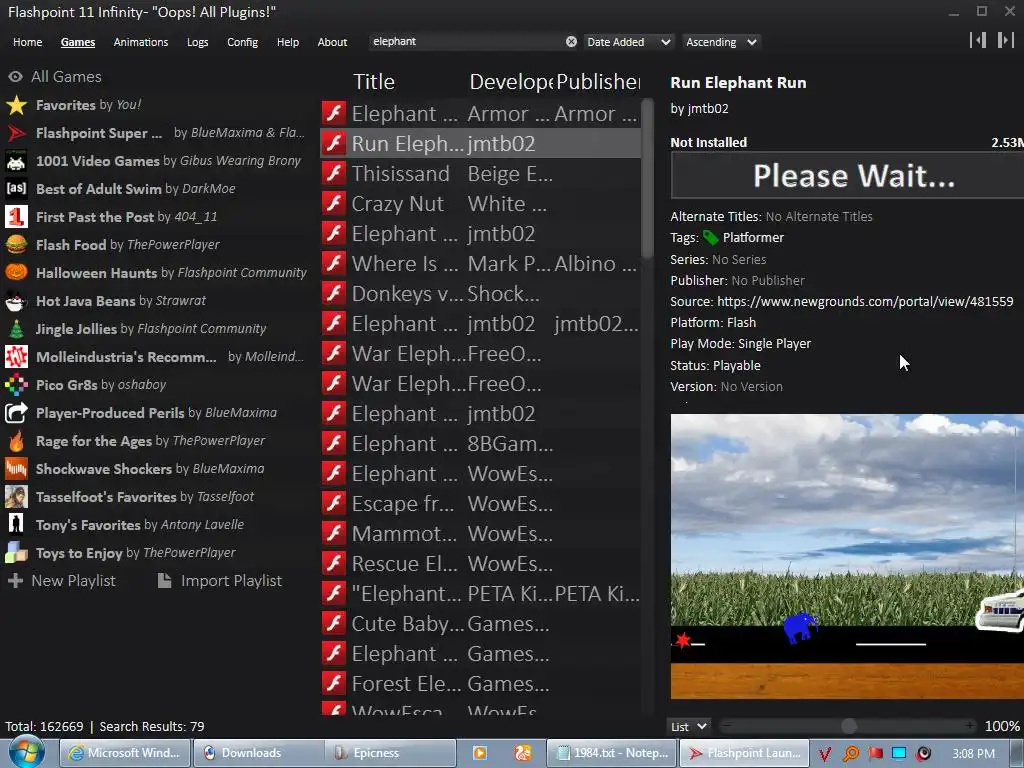Click the Rage for the Ages flame icon
This screenshot has height=768, width=1024.
tap(16, 441)
